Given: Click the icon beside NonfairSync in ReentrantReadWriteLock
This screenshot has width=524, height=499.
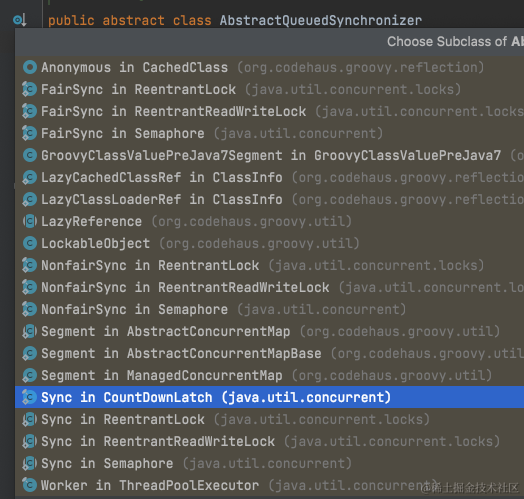Looking at the screenshot, I should click(x=30, y=287).
